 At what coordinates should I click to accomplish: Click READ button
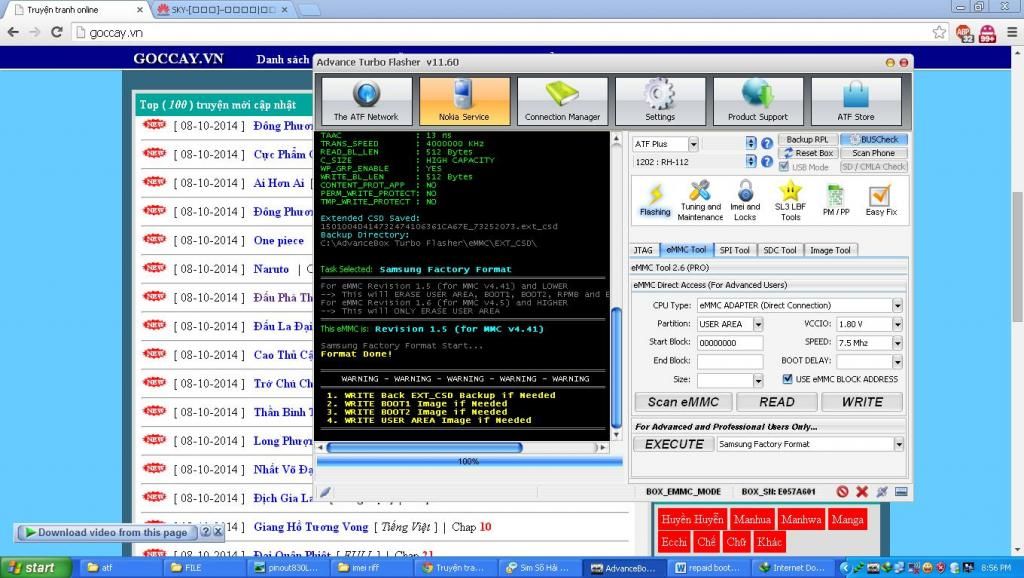tap(776, 402)
